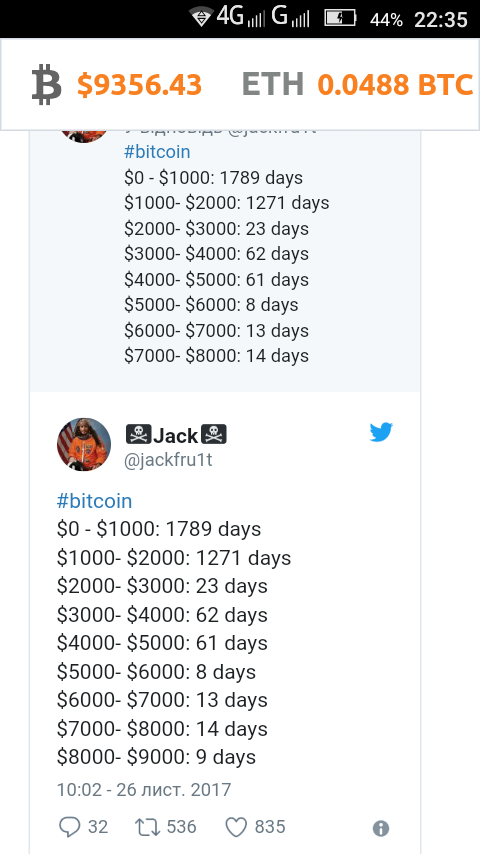Tap the Wi-Fi signal icon
This screenshot has height=854, width=480.
click(201, 18)
